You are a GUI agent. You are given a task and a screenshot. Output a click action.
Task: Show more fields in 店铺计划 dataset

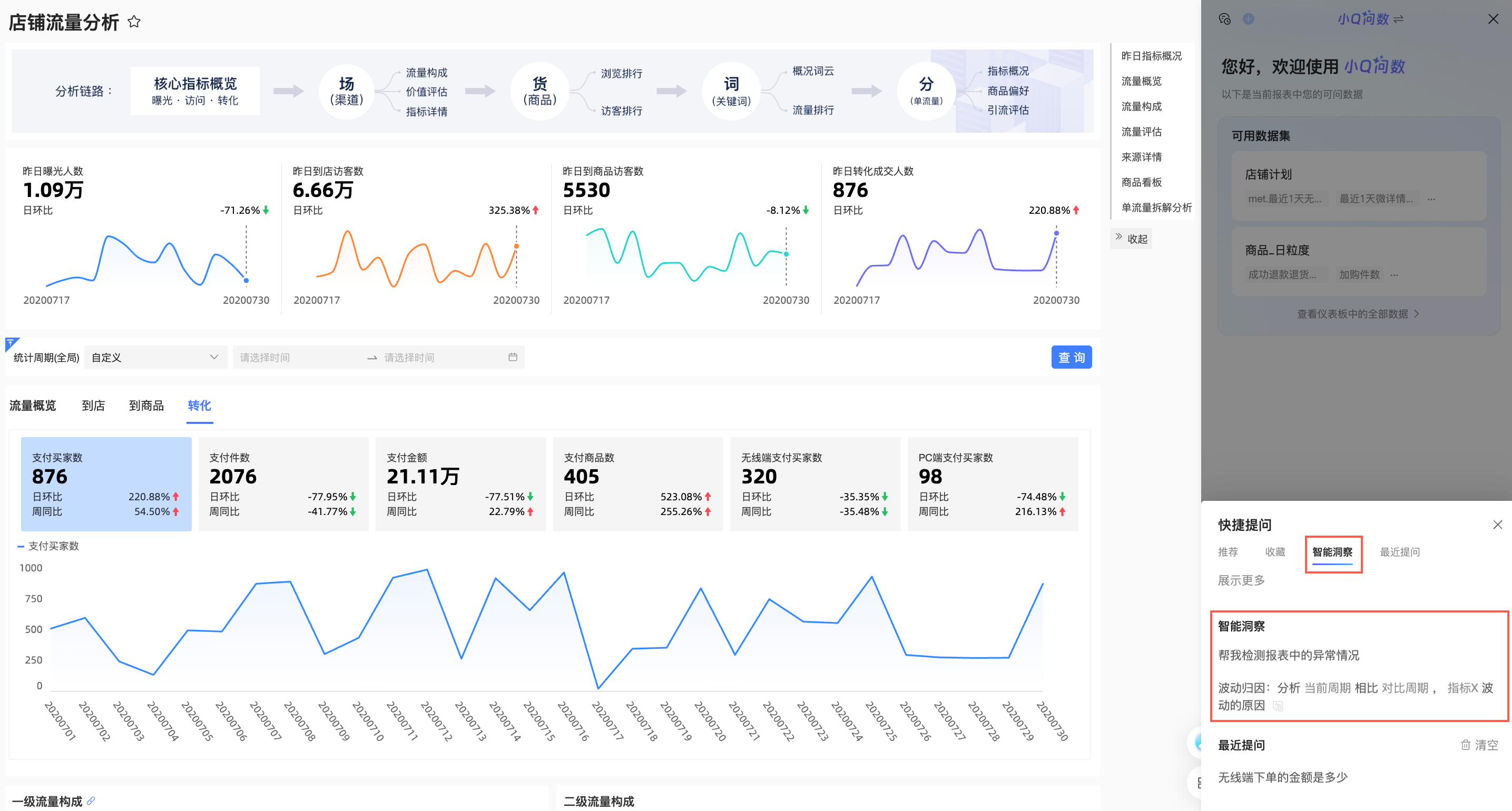1431,199
